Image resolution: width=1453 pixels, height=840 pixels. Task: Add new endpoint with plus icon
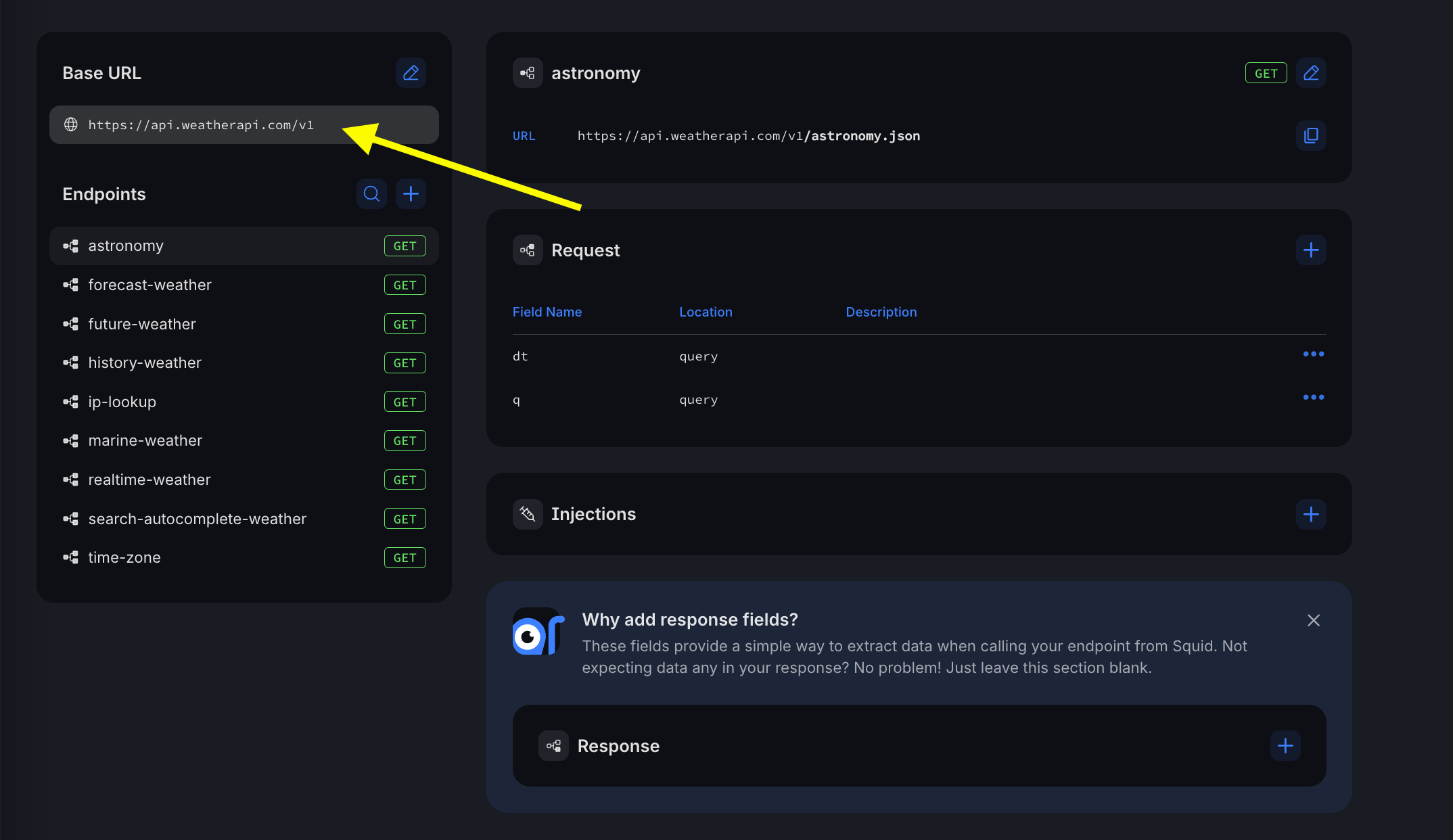pos(411,194)
